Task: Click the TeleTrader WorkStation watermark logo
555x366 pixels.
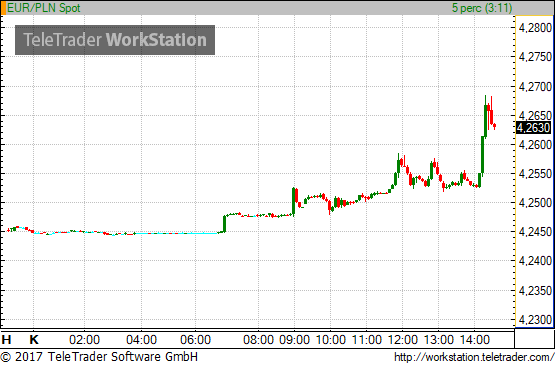Action: pos(115,40)
